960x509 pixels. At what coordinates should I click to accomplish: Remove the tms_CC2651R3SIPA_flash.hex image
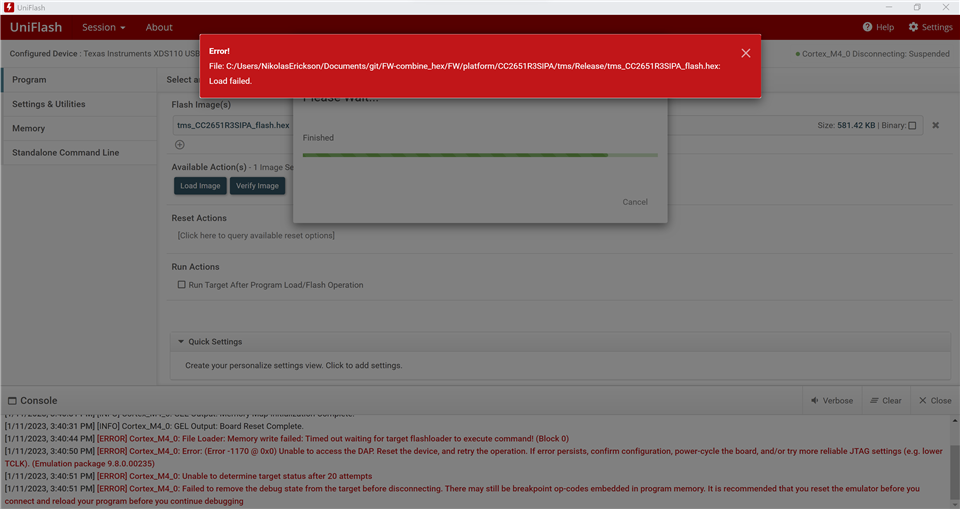coord(936,125)
